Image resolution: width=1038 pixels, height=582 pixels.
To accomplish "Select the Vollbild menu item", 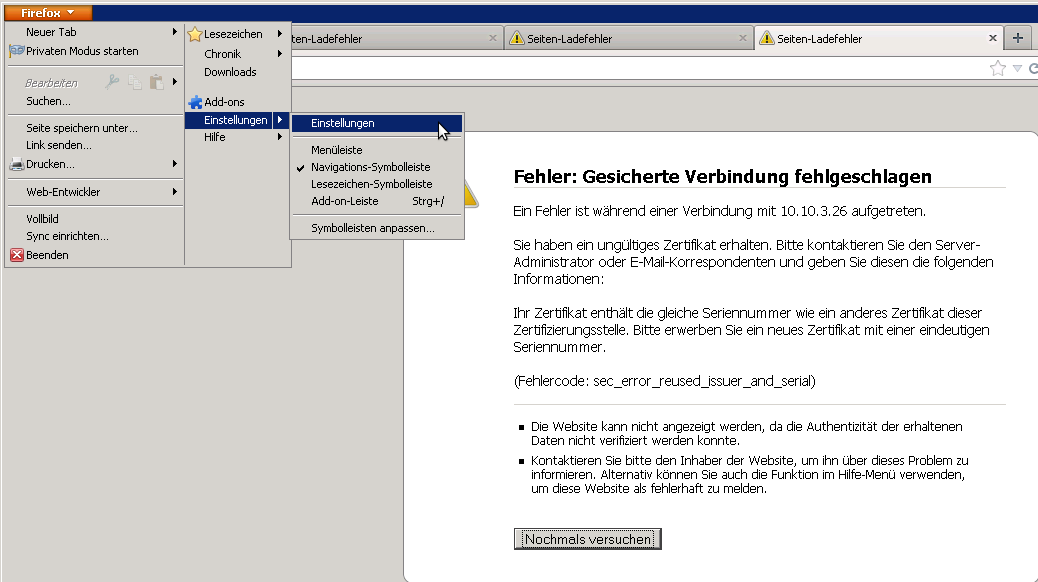I will coord(42,219).
